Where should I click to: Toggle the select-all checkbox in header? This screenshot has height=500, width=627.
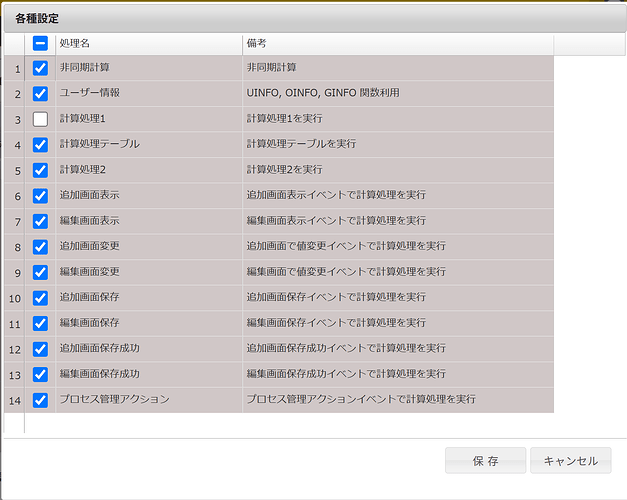pos(40,44)
